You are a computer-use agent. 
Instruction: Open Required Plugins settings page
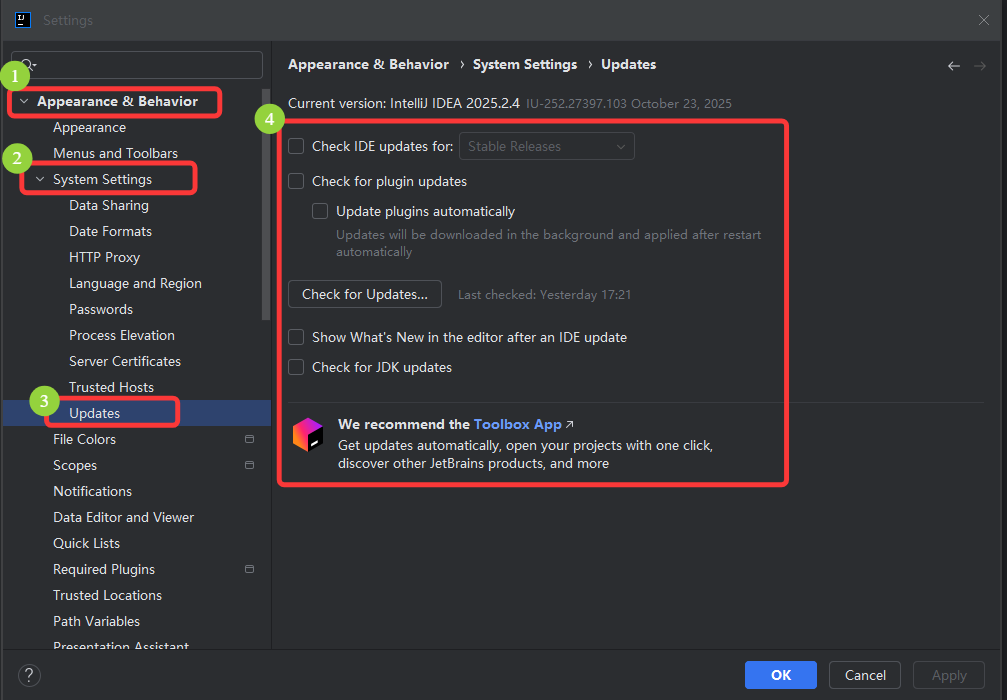click(x=104, y=569)
